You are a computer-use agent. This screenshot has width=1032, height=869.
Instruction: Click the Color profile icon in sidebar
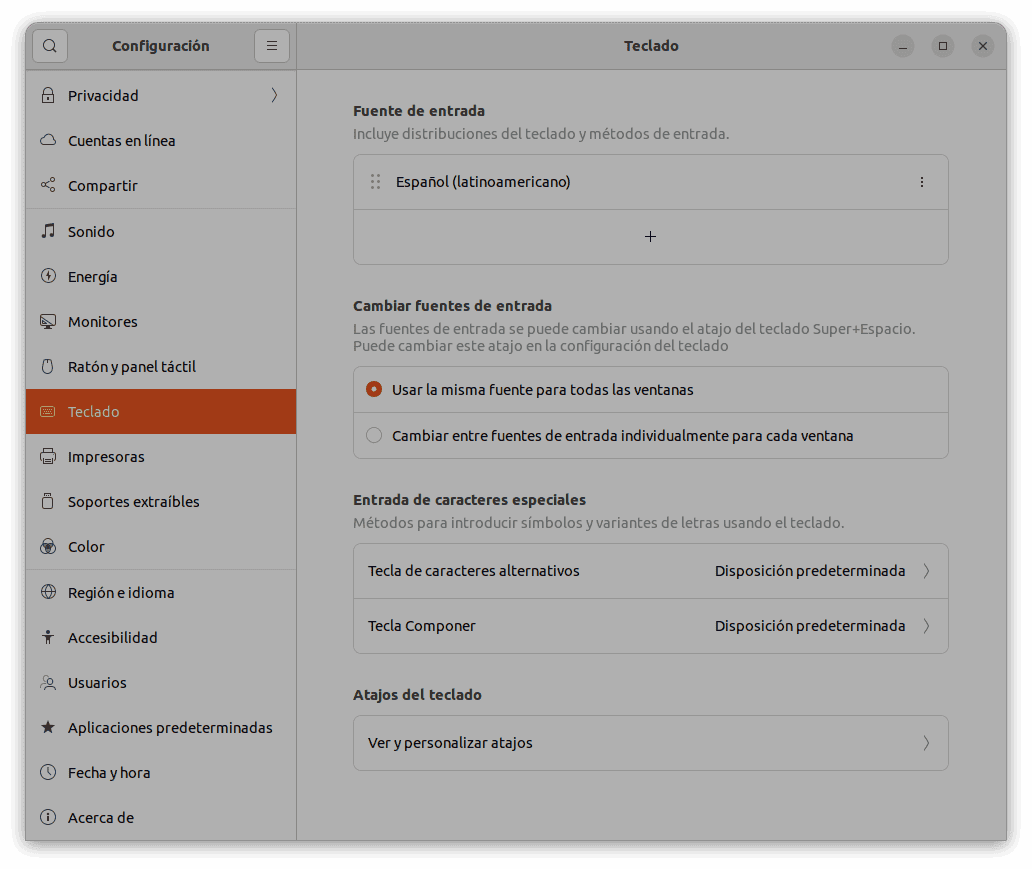[x=46, y=546]
